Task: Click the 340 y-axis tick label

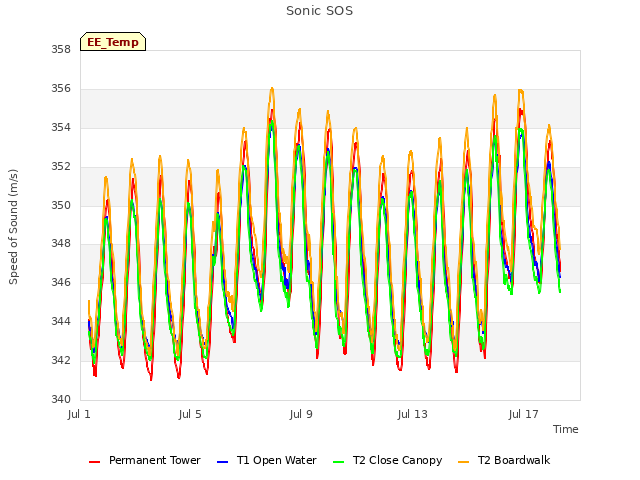Action: [x=61, y=399]
